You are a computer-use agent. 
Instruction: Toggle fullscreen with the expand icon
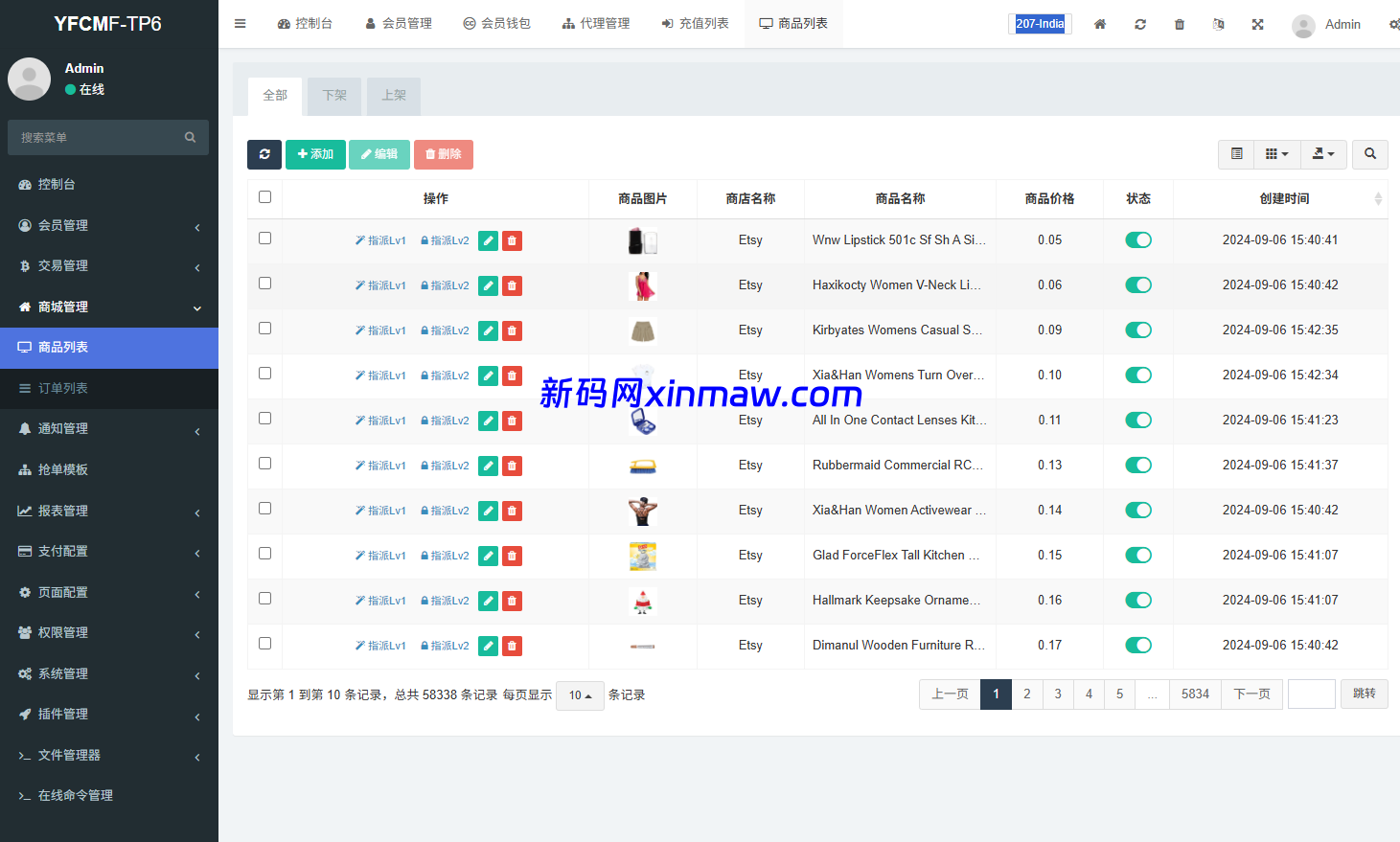[1257, 24]
